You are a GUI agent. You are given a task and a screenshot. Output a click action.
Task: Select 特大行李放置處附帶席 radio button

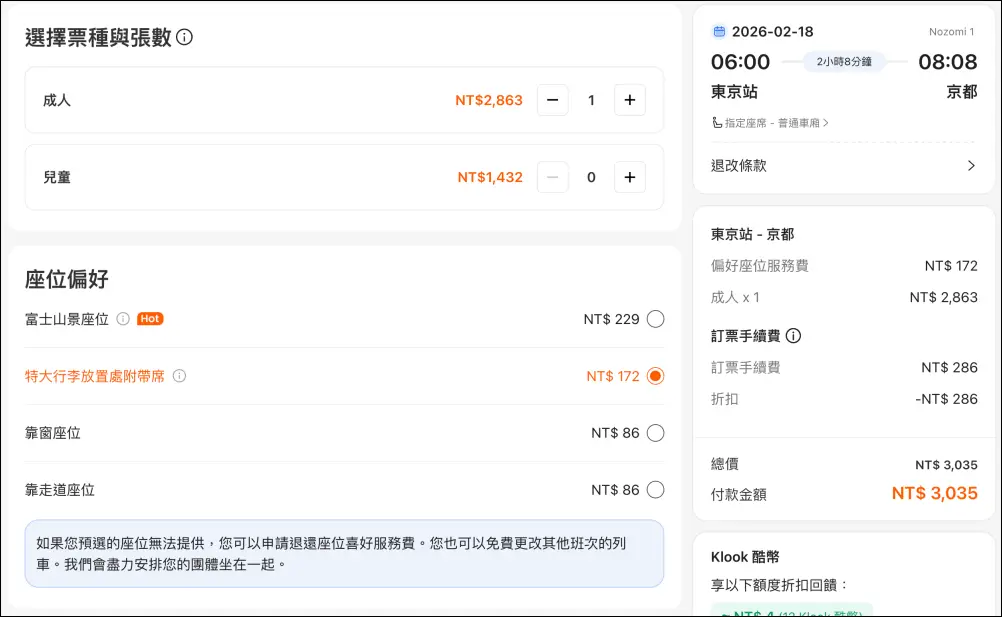point(655,376)
